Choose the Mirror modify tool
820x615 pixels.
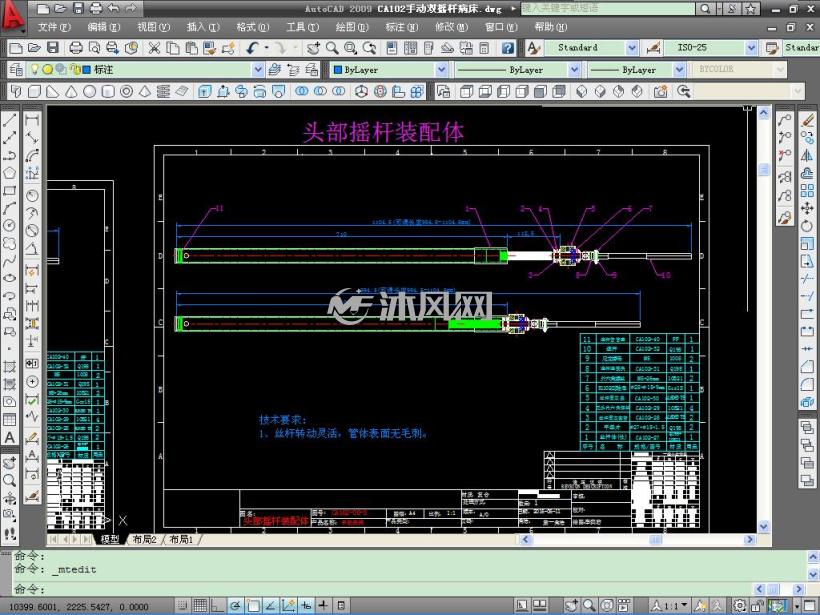click(807, 155)
